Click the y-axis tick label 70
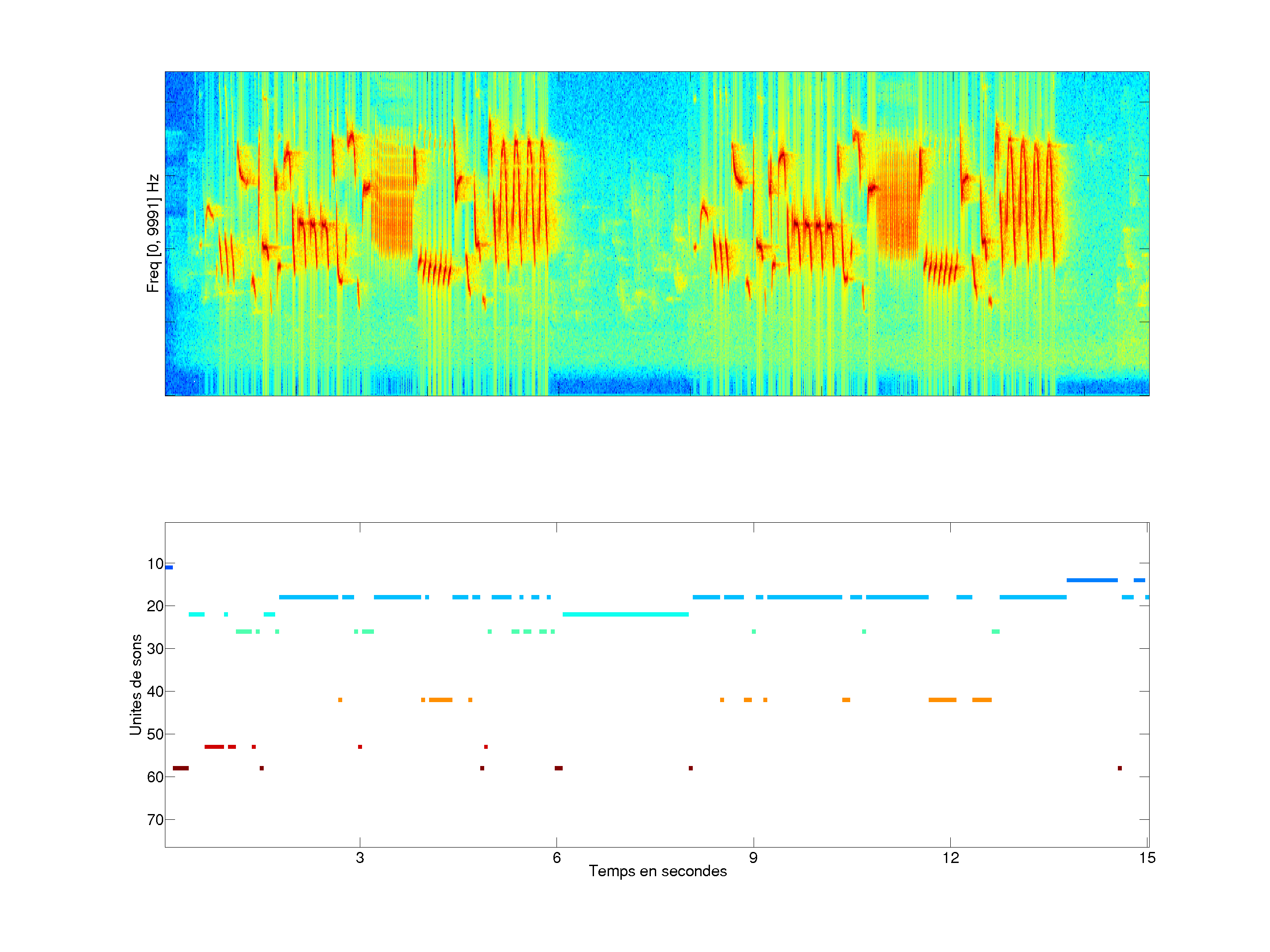Screen dimensions: 1270x952 [155, 819]
